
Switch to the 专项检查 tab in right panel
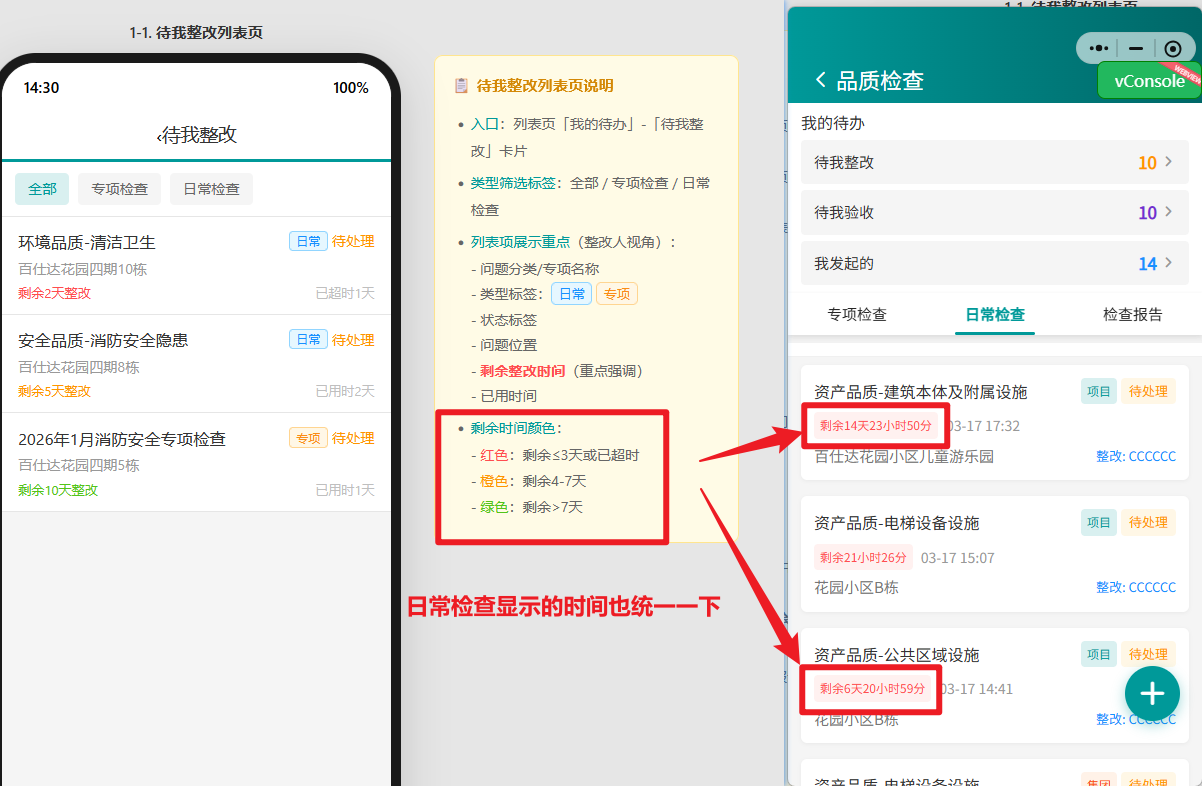coord(857,314)
